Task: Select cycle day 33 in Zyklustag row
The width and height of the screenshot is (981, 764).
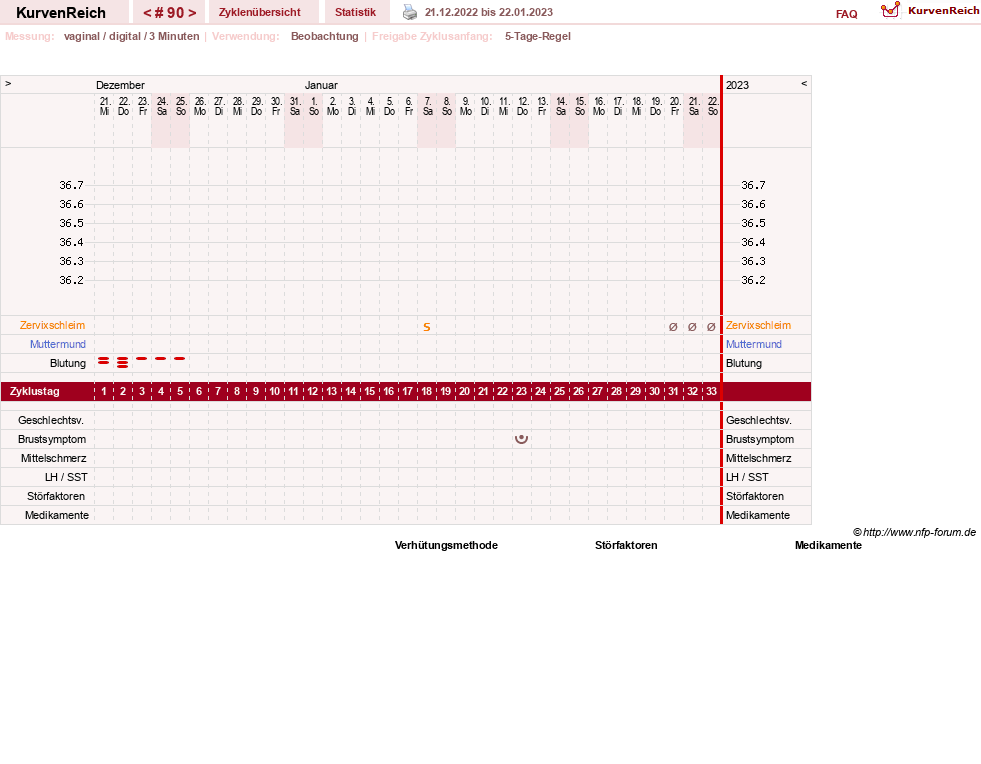Action: [711, 391]
